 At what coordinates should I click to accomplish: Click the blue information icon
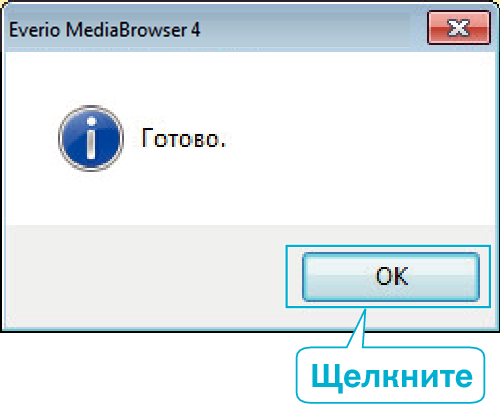(x=91, y=138)
